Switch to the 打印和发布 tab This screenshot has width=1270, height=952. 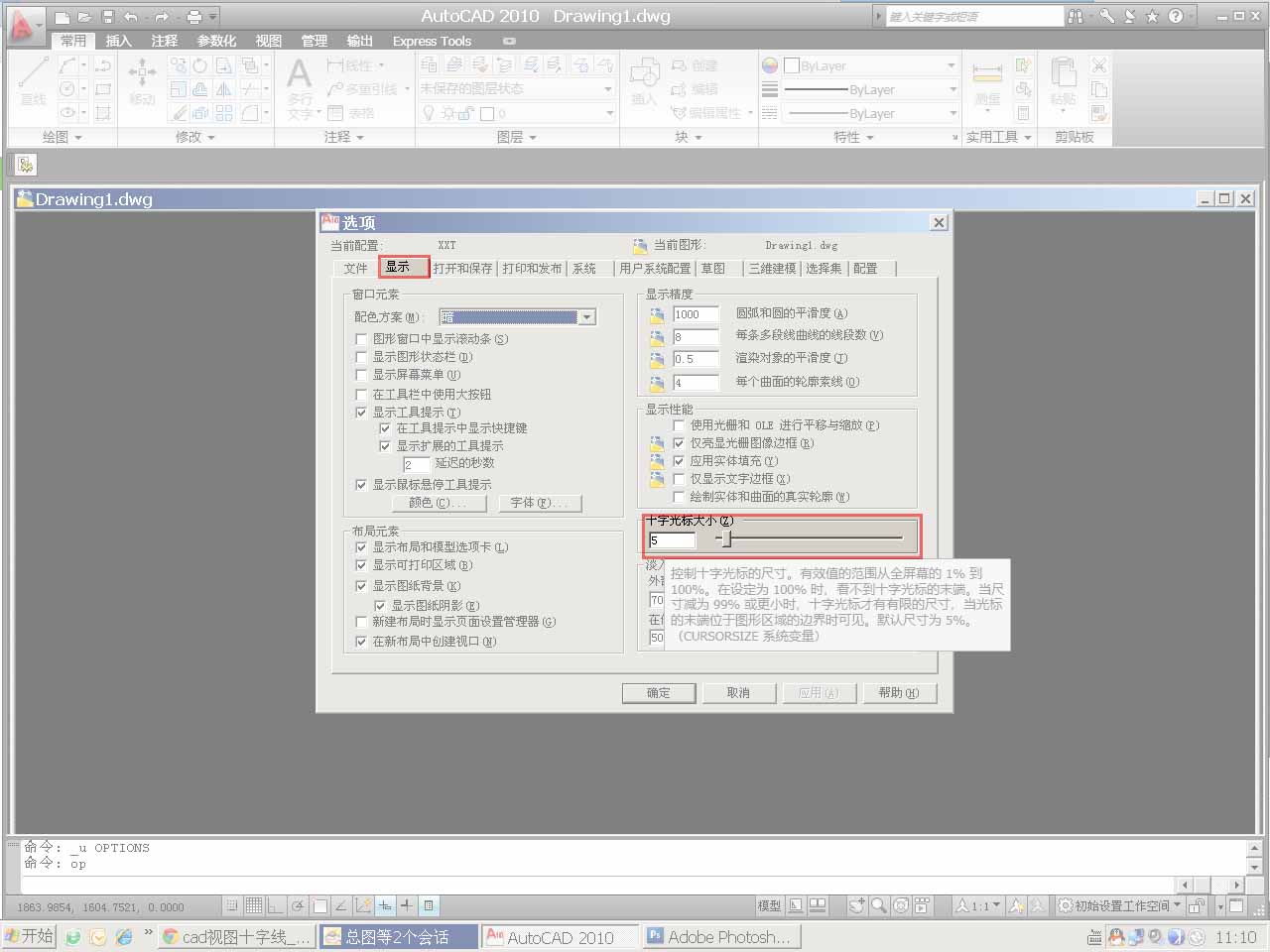click(x=532, y=268)
